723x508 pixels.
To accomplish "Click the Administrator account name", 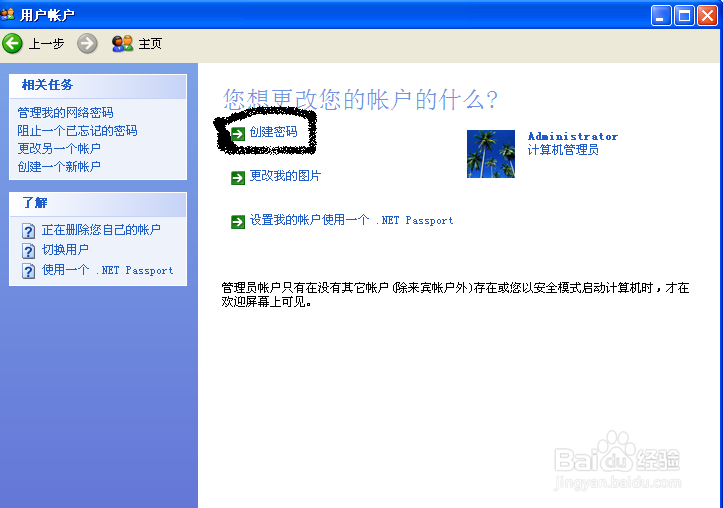I will [573, 136].
